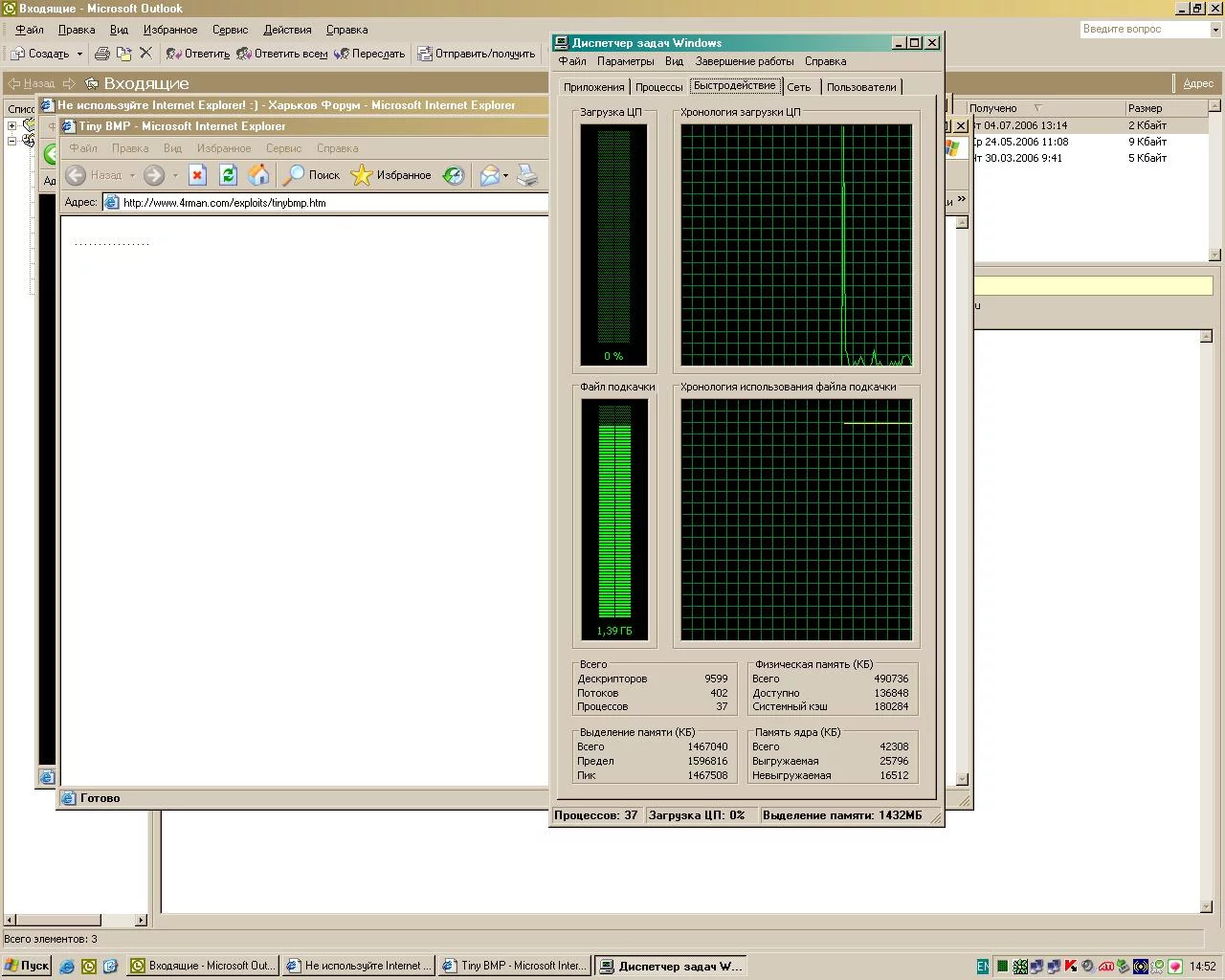Open Действия menu in Outlook
The width and height of the screenshot is (1225, 980).
287,30
